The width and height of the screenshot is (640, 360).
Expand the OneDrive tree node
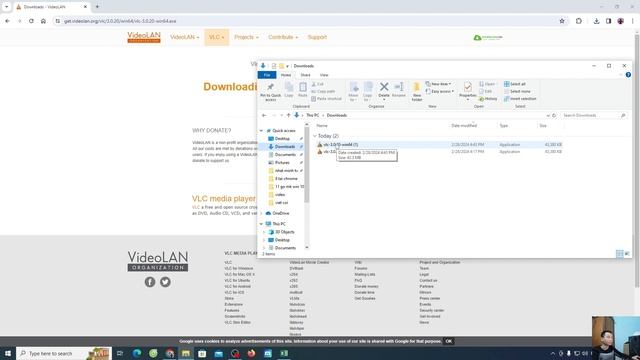261,213
